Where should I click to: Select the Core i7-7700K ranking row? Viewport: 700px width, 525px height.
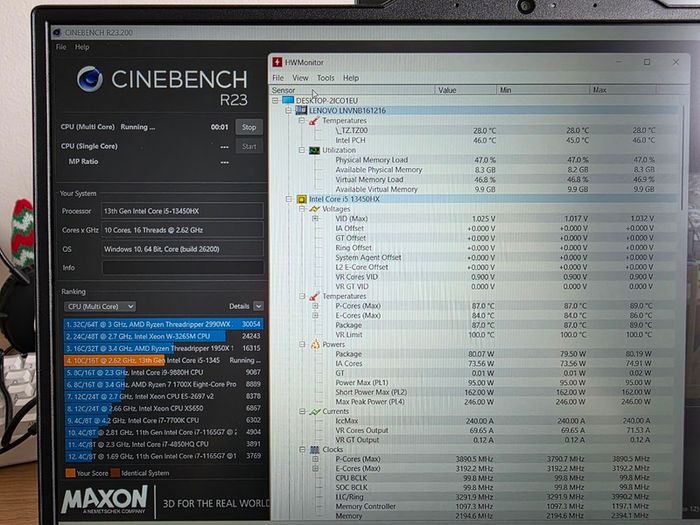(163, 420)
